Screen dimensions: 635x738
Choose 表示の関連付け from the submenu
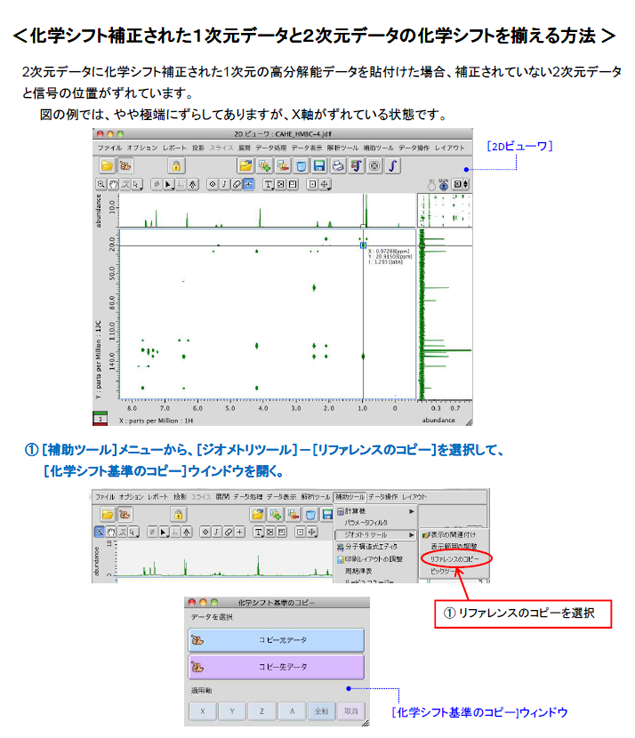tap(450, 535)
